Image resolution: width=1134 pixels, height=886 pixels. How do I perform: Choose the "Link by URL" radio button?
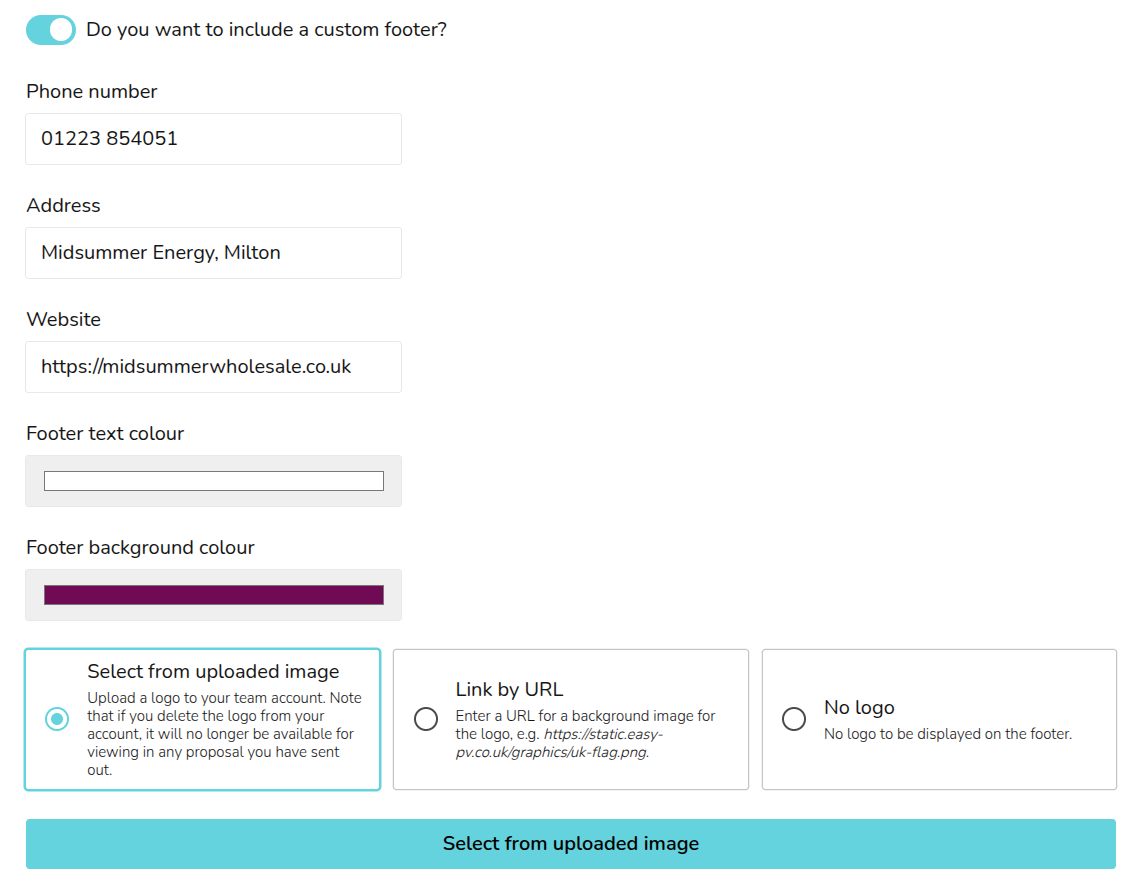pyautogui.click(x=426, y=719)
